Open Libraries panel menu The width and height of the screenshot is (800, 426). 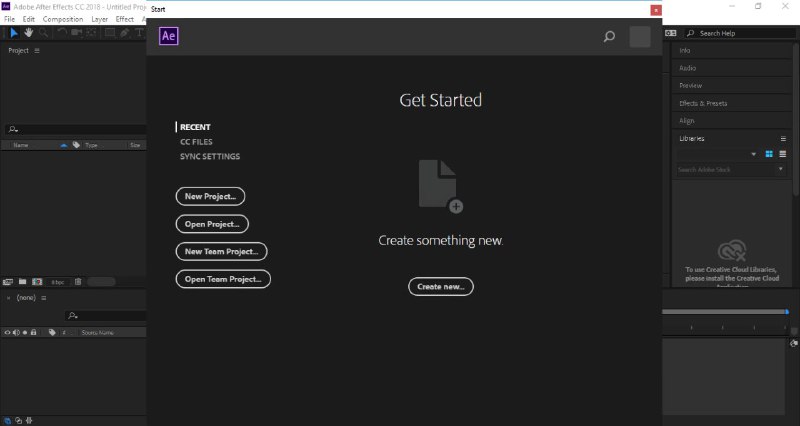pyautogui.click(x=783, y=138)
